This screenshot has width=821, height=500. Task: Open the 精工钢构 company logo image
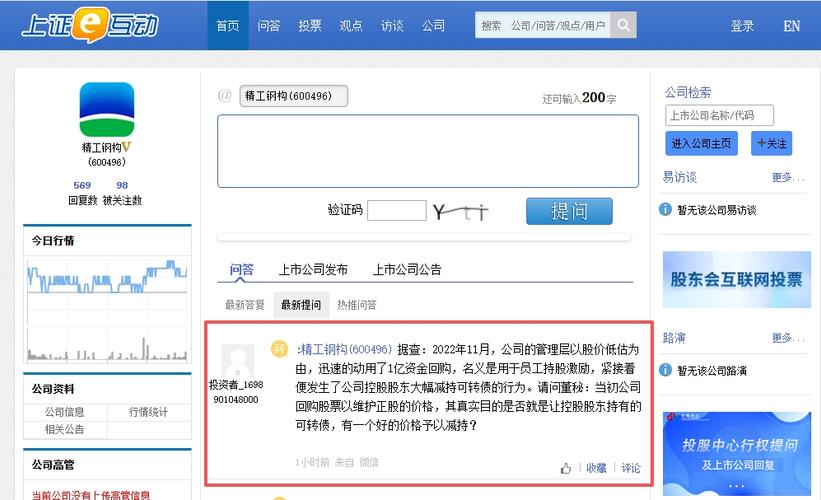point(107,109)
